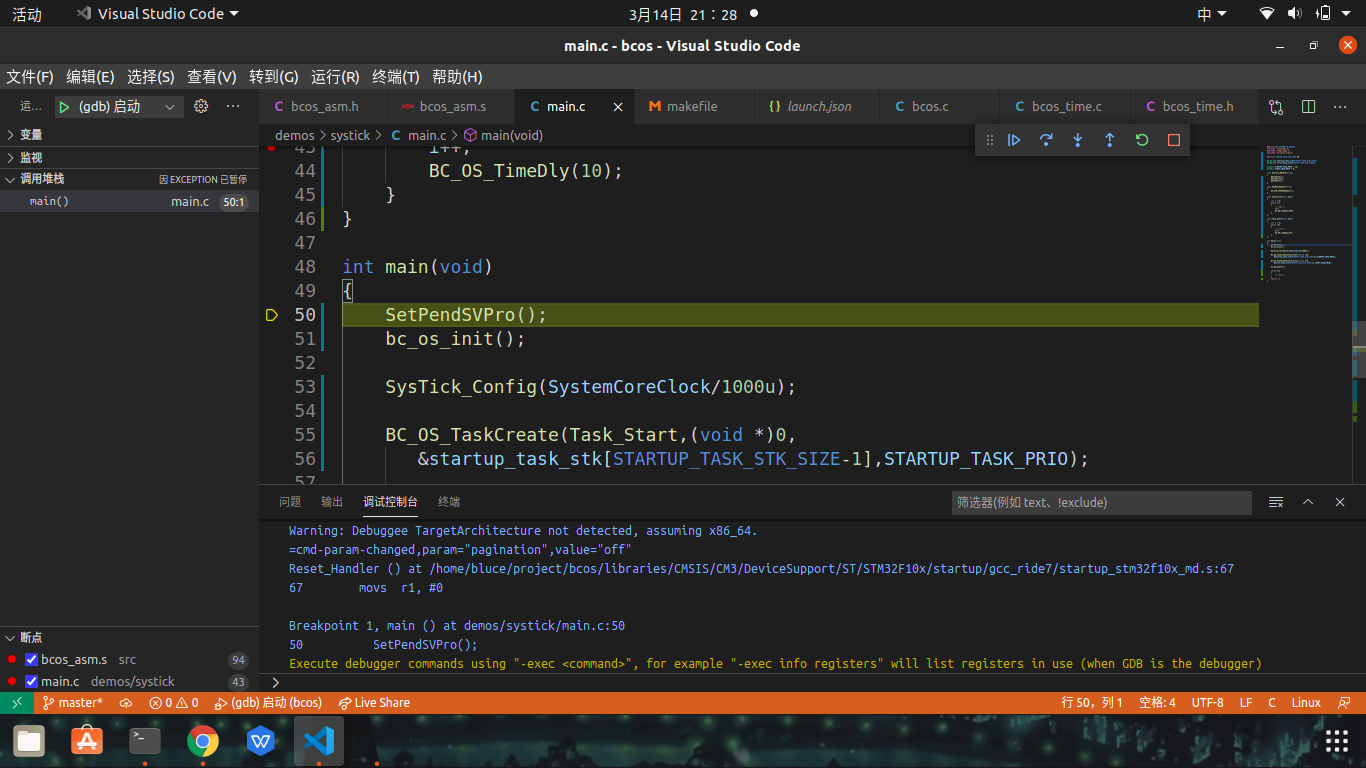This screenshot has height=768, width=1366.
Task: Open the Visual Studio Code app menu
Action: [158, 14]
